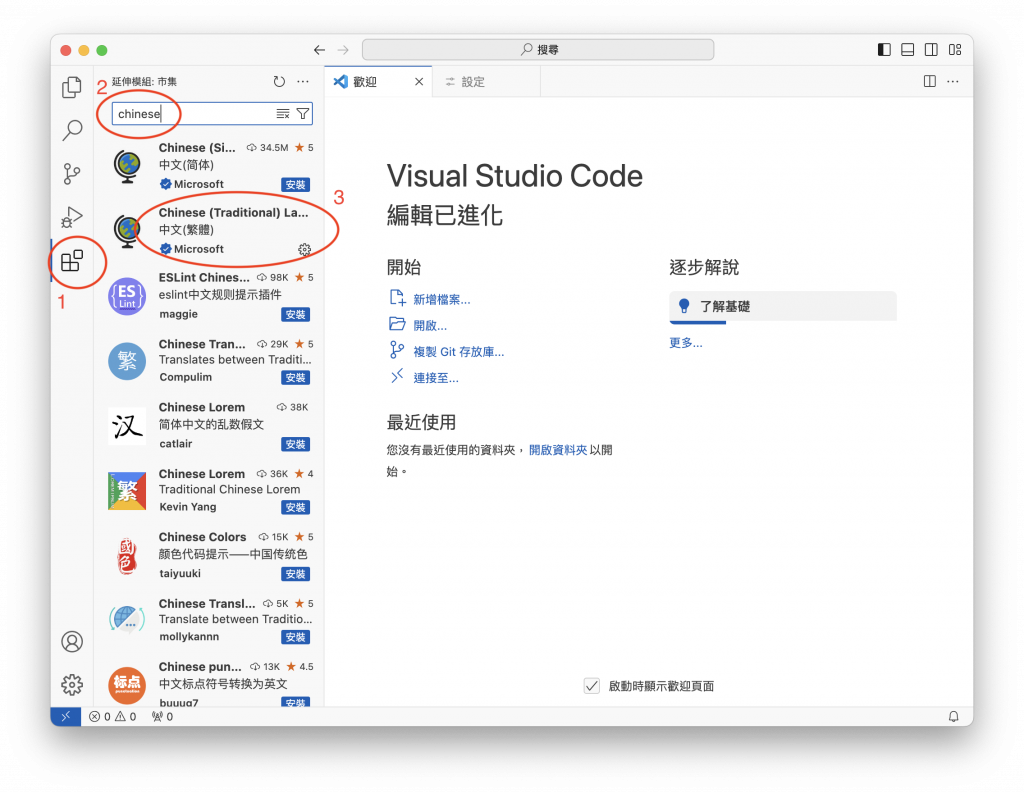Click the 搜尋 command center search box
Image resolution: width=1024 pixels, height=793 pixels.
coord(538,50)
